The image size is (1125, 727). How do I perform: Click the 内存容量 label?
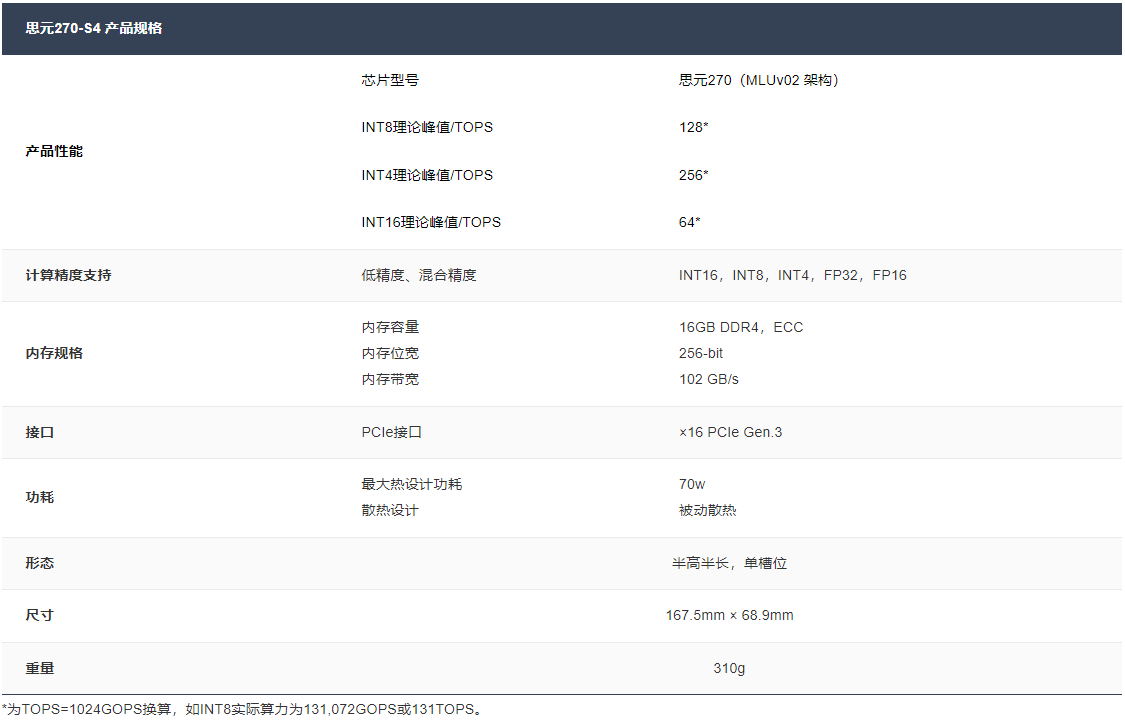390,327
